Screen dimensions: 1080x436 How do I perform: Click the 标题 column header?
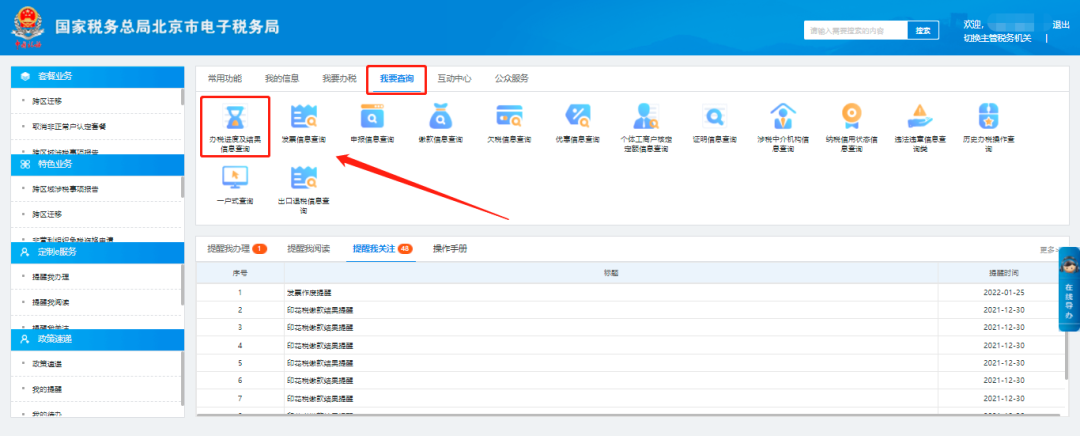[x=611, y=273]
